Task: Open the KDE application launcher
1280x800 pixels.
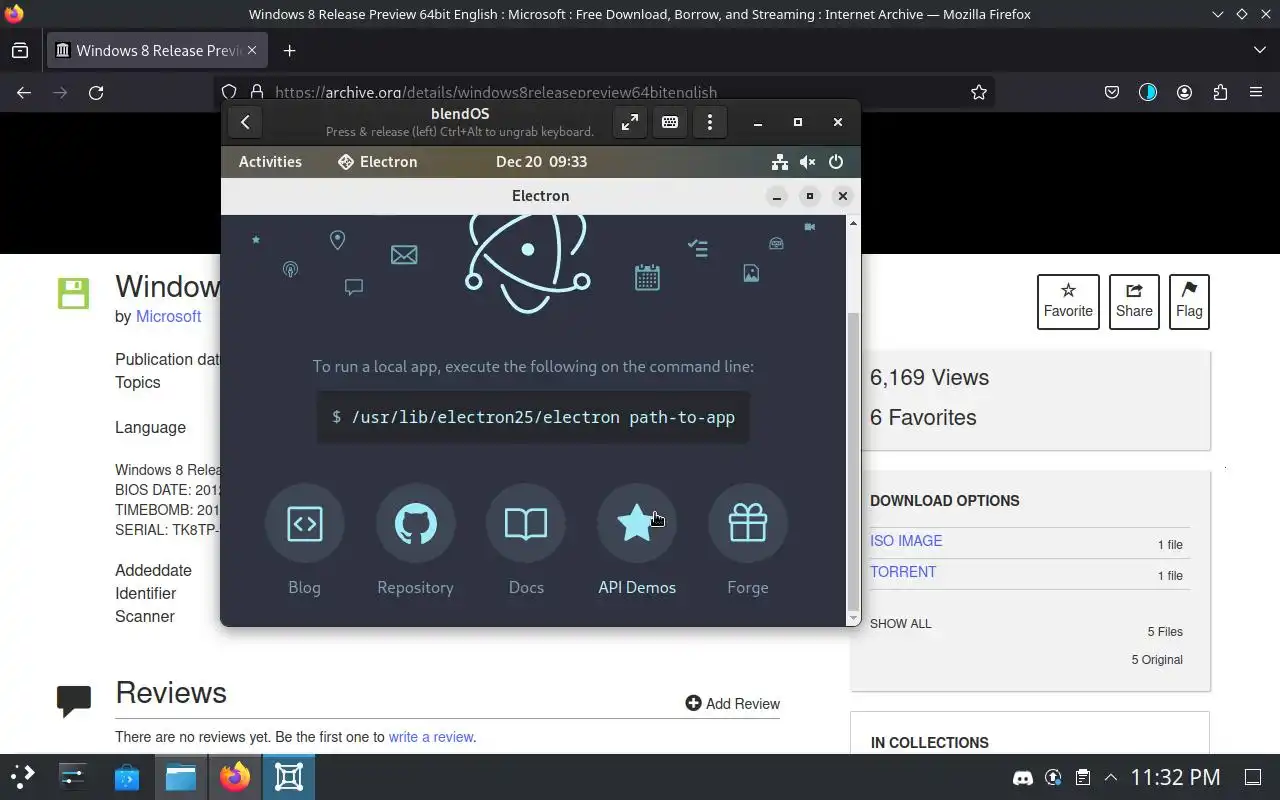Action: [x=22, y=777]
